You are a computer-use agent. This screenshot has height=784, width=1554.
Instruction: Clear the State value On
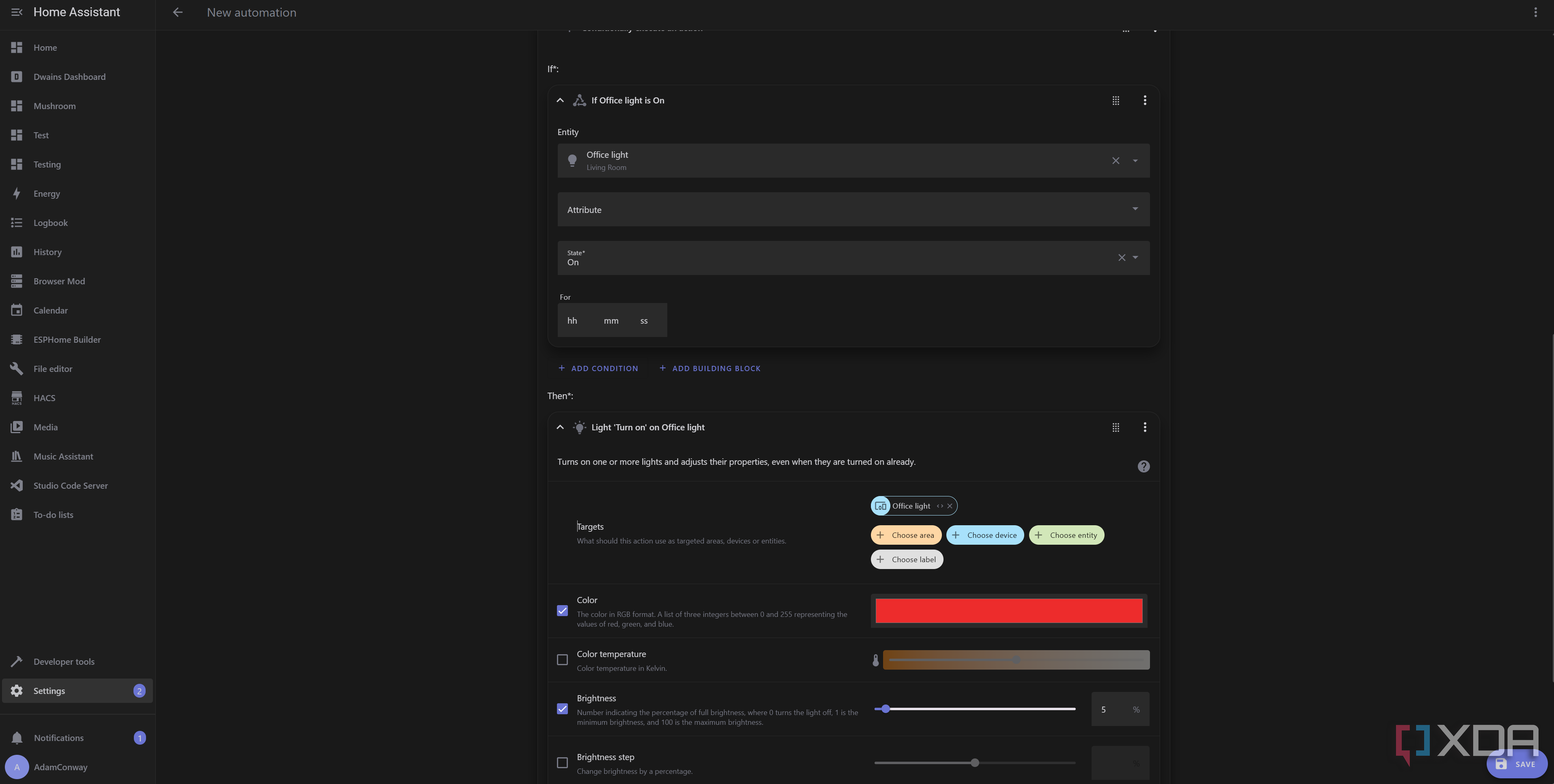tap(1122, 258)
